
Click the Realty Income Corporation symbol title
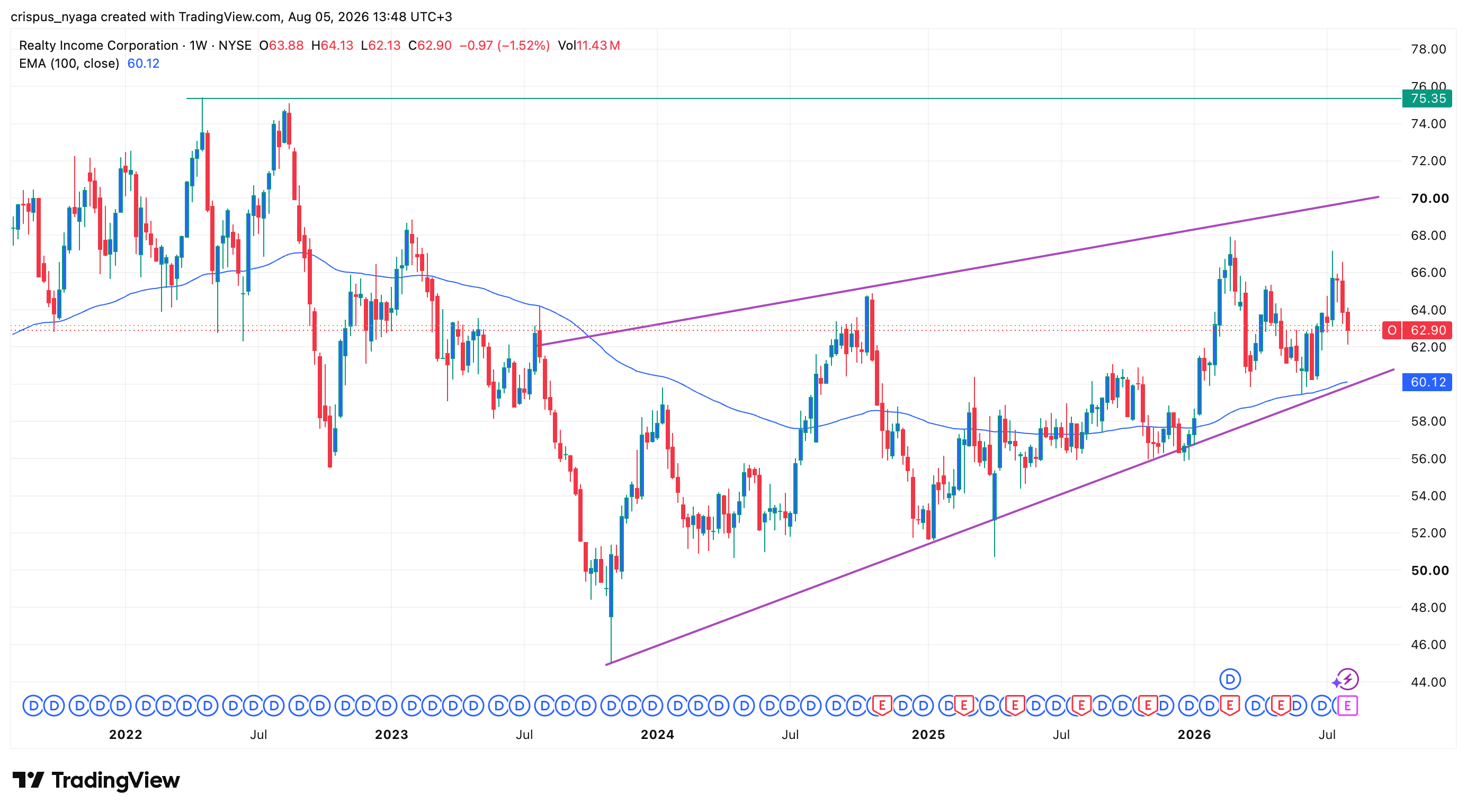(x=99, y=45)
